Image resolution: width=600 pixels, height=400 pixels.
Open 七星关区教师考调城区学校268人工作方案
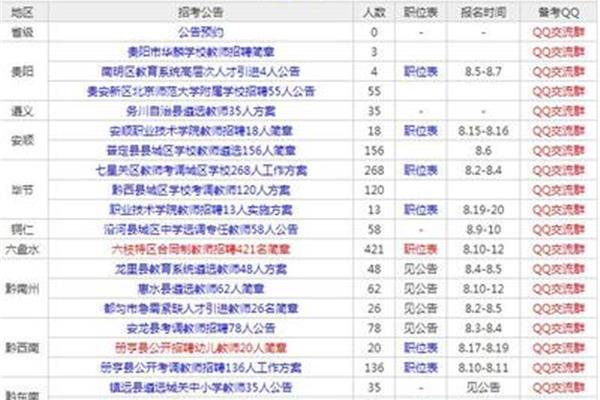click(x=201, y=170)
